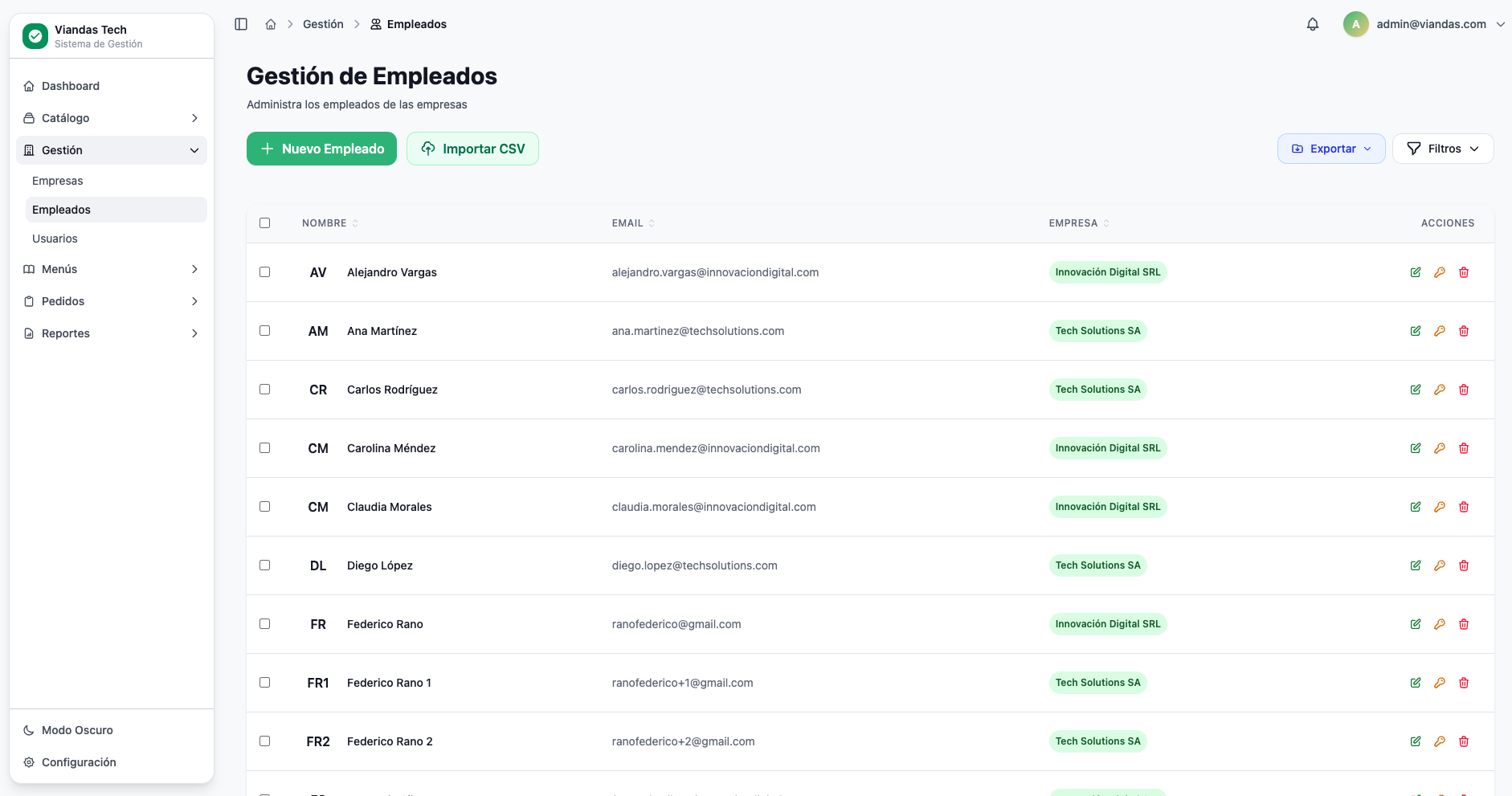Expand the Catálogo sidebar section

(111, 118)
